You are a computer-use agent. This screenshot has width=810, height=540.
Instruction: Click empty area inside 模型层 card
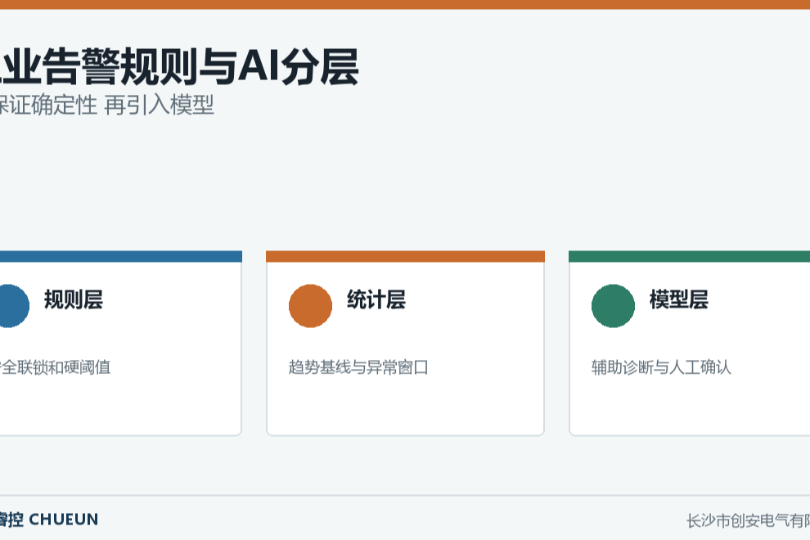[x=690, y=406]
